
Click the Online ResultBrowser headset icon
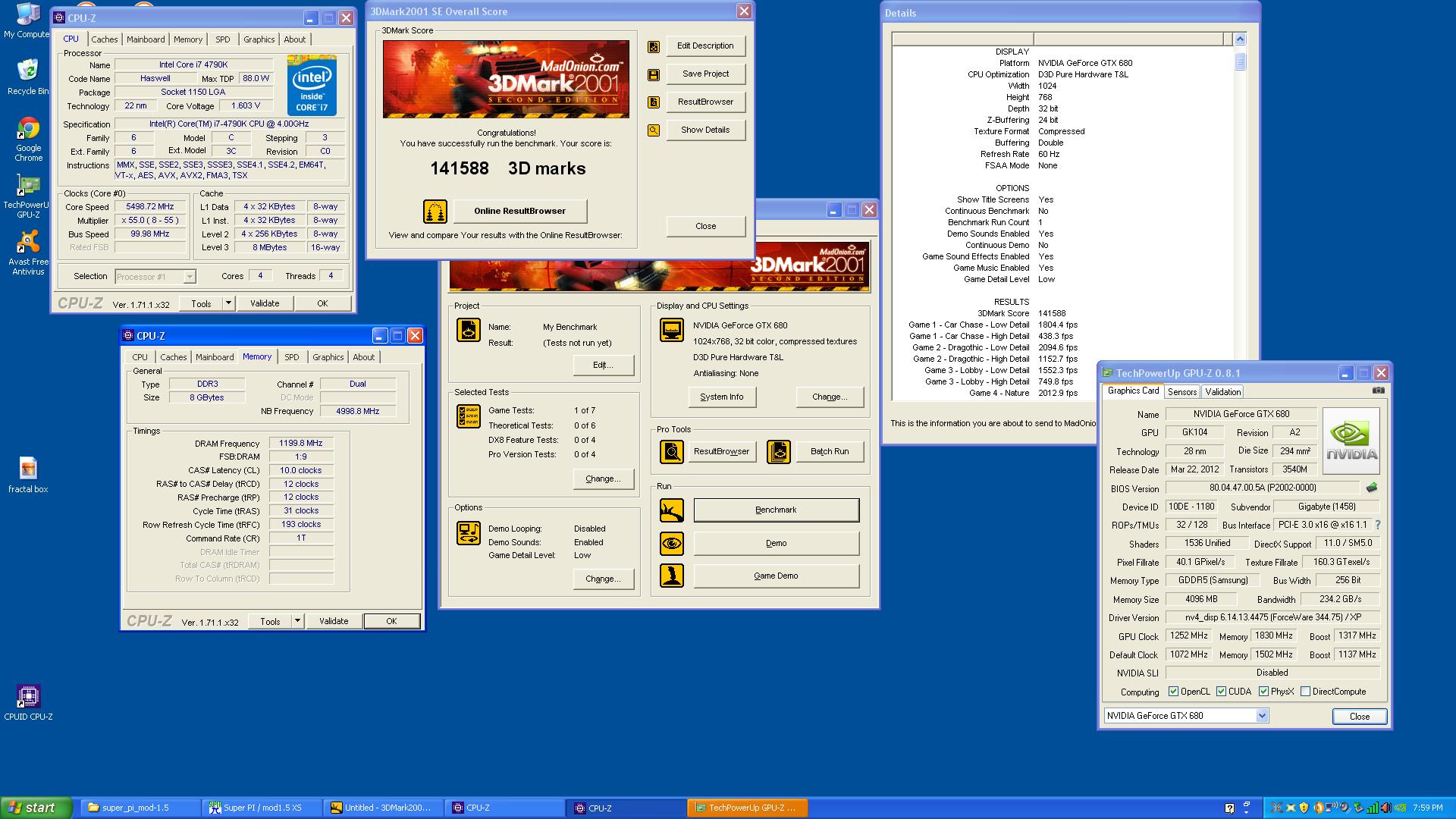[x=435, y=212]
